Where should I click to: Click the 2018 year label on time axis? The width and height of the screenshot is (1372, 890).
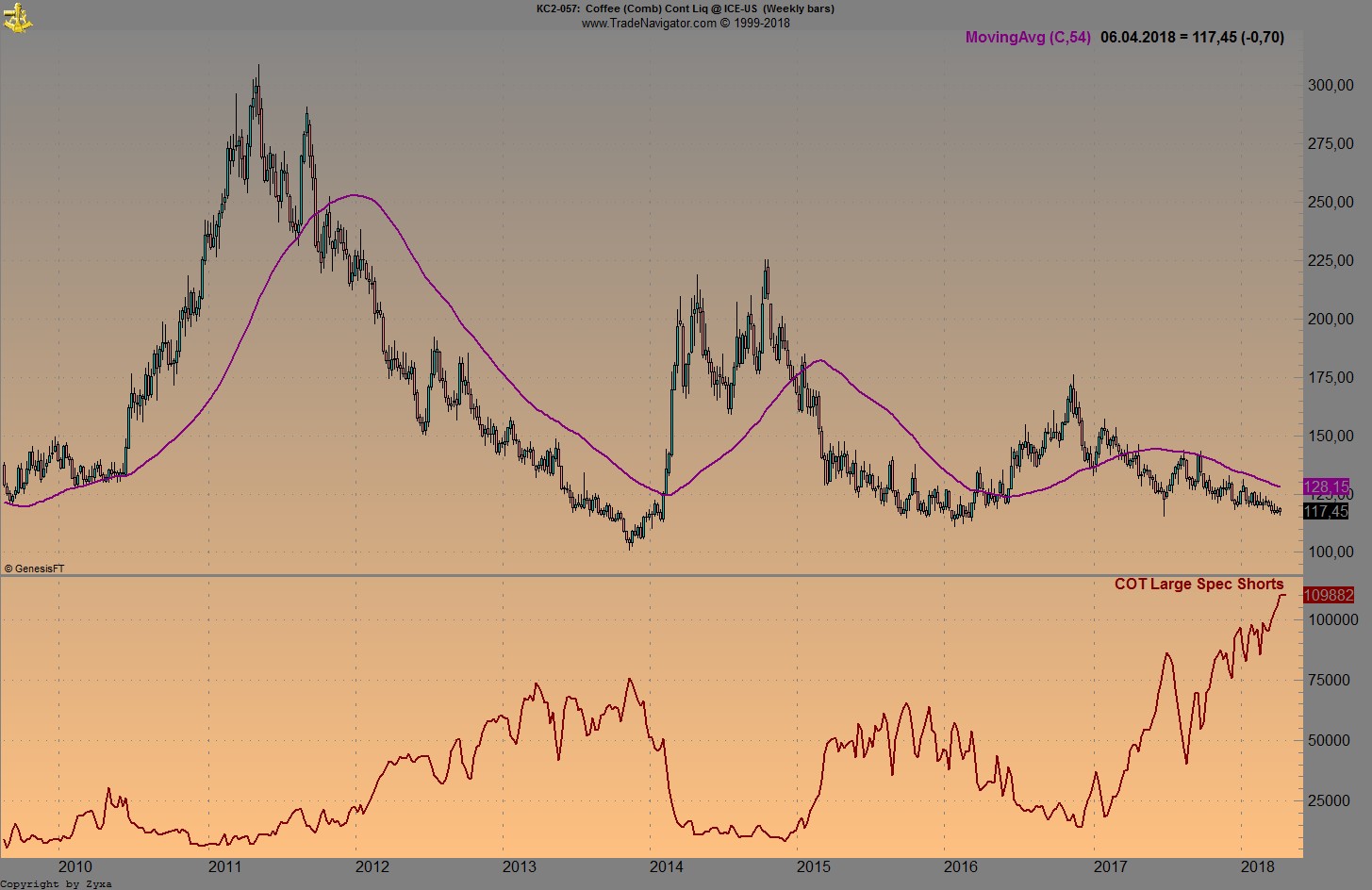(x=1257, y=866)
